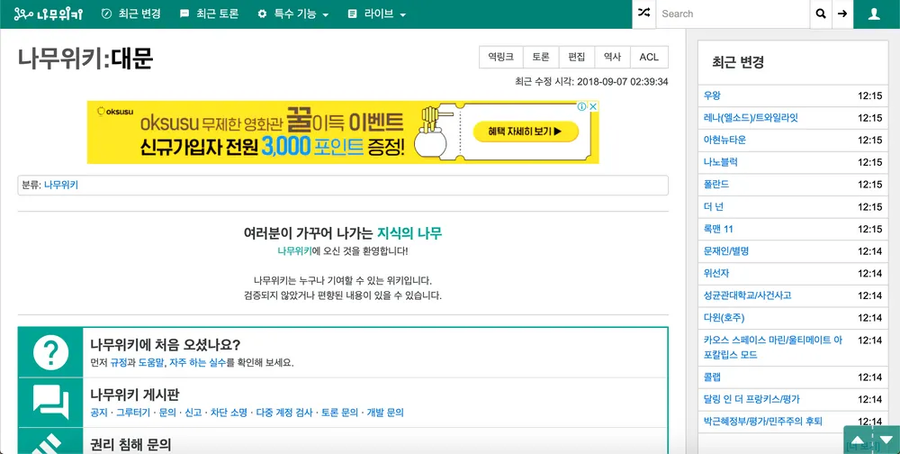Open the 차단 소명 link

tap(229, 413)
